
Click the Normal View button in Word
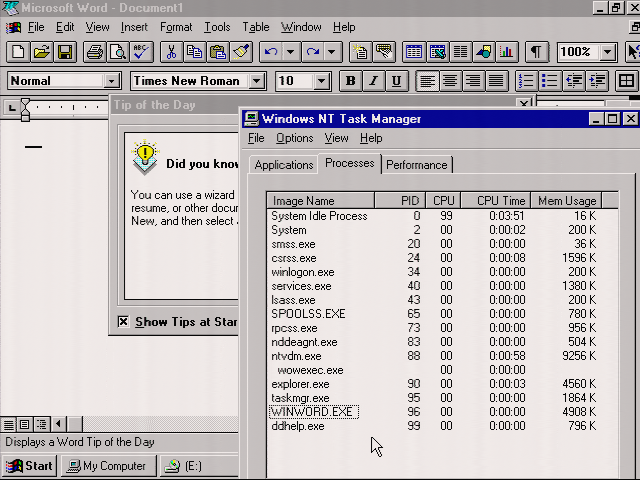(9, 424)
